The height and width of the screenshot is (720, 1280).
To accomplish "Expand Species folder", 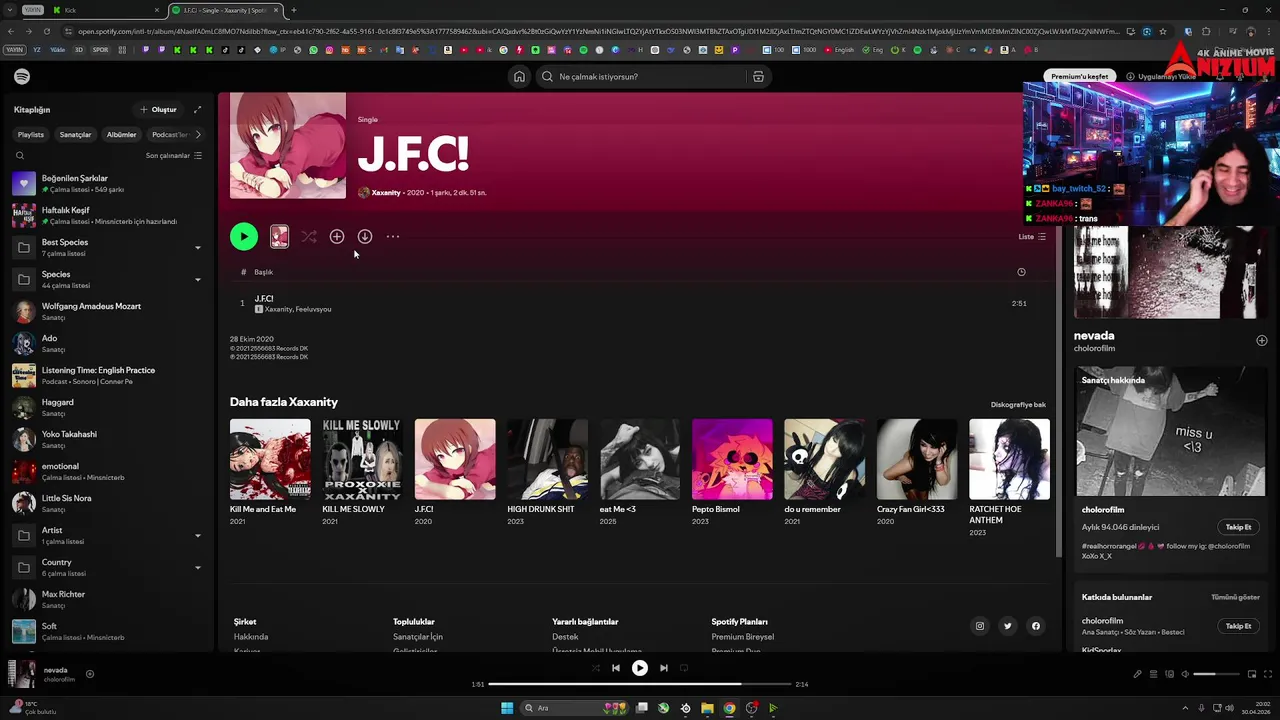I will (x=197, y=280).
